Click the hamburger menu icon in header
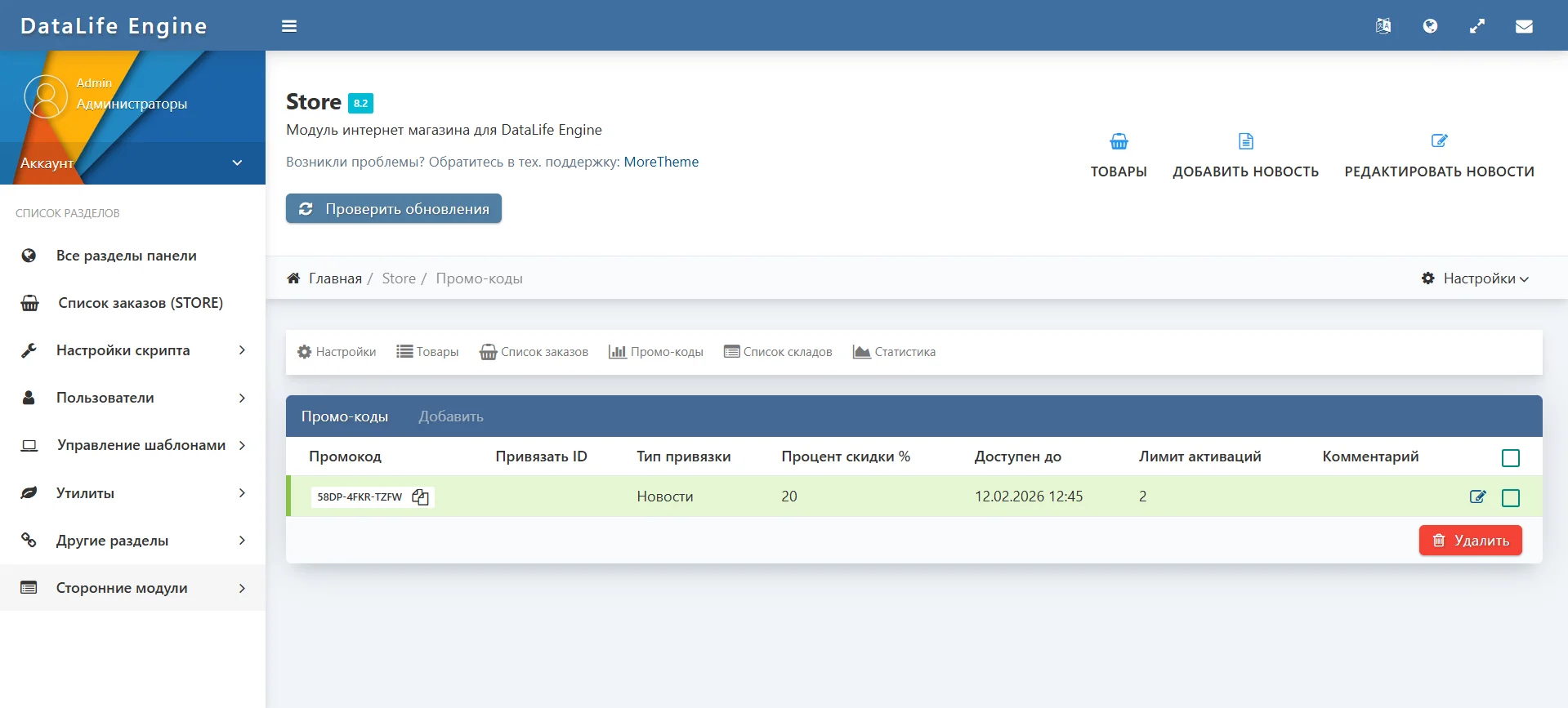1568x708 pixels. click(289, 26)
